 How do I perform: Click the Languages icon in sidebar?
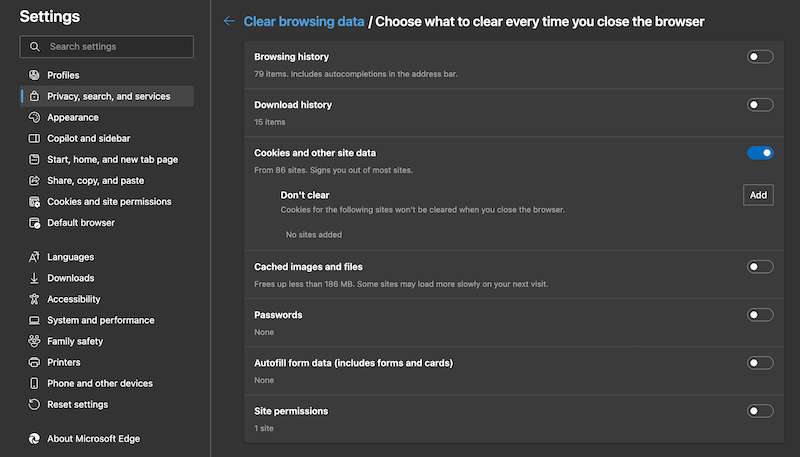pyautogui.click(x=34, y=257)
